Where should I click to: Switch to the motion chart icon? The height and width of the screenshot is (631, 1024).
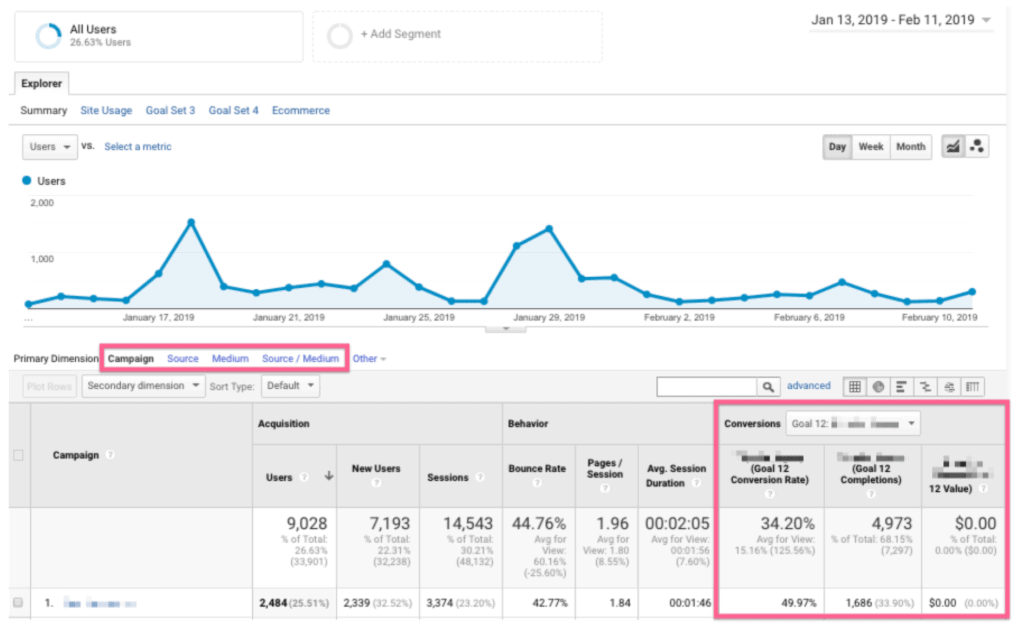click(x=977, y=146)
